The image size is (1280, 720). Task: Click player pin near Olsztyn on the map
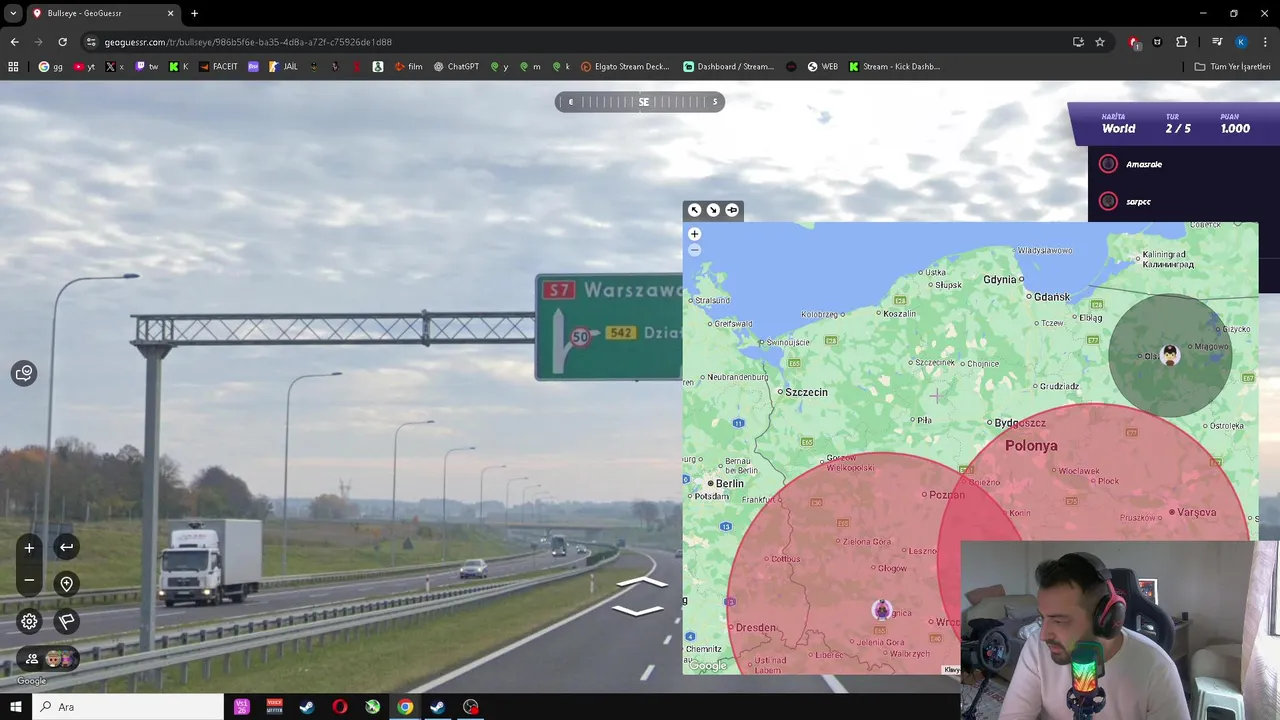click(x=1170, y=356)
